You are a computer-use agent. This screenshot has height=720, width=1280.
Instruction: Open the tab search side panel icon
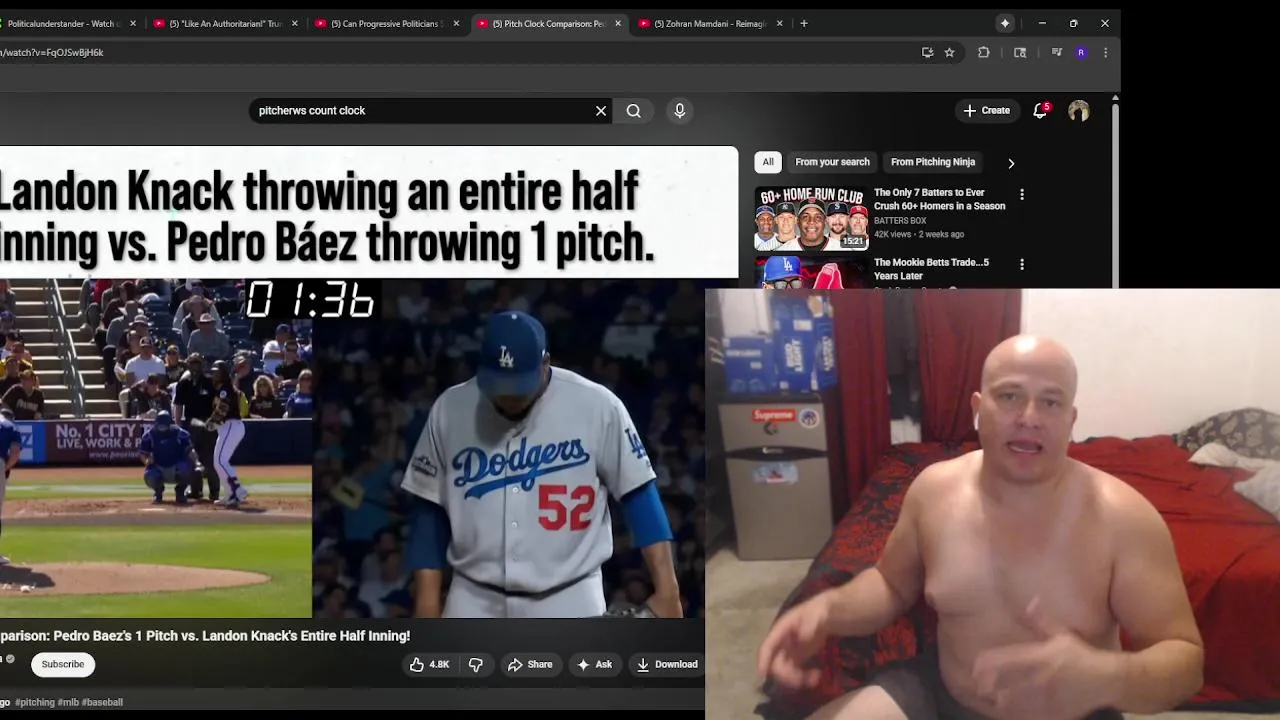[x=1020, y=52]
